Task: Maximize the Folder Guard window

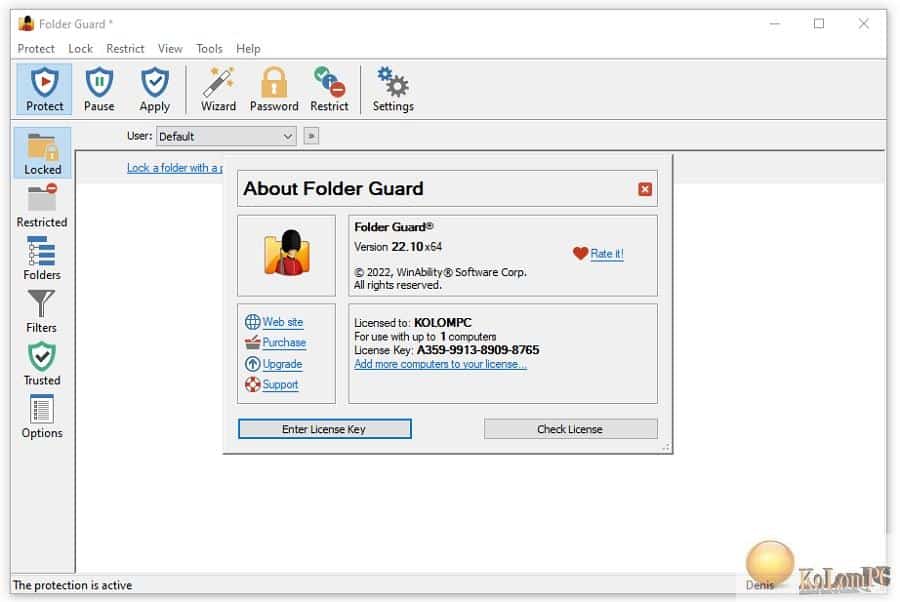Action: 819,24
